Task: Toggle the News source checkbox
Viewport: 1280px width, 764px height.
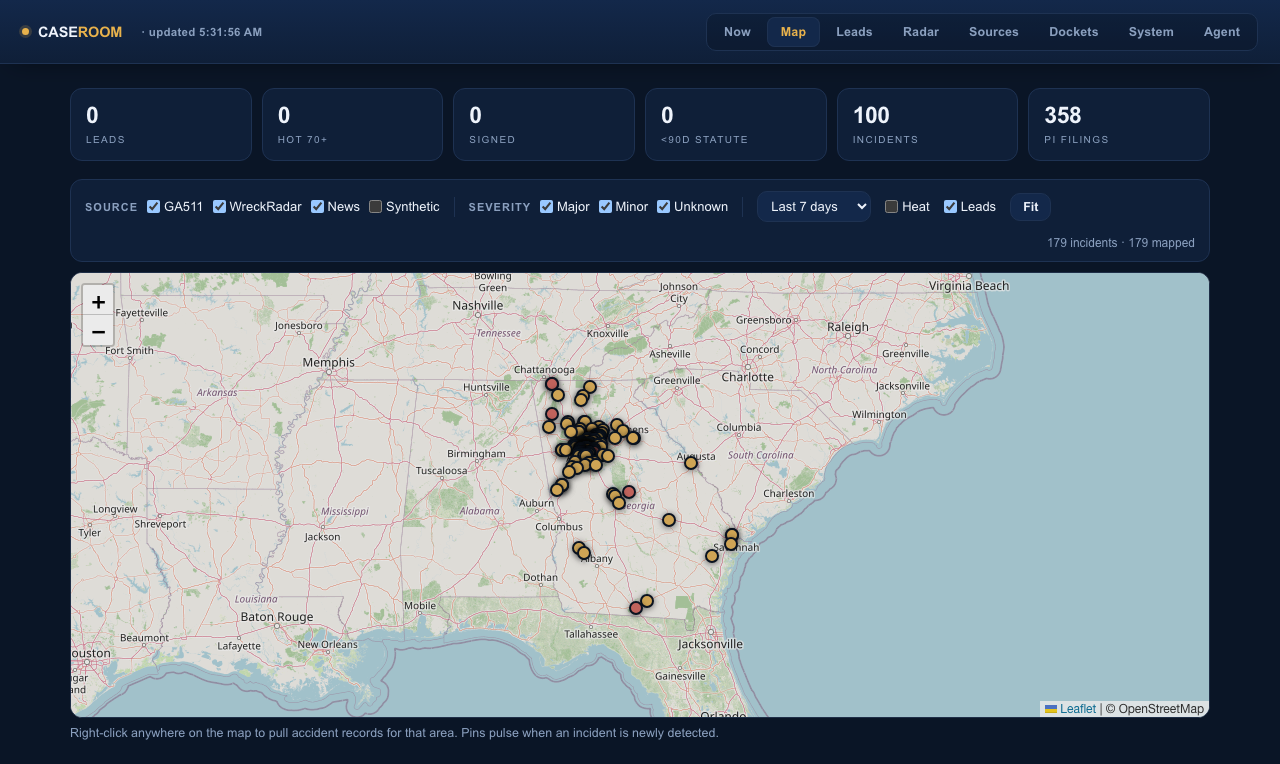Action: tap(317, 207)
